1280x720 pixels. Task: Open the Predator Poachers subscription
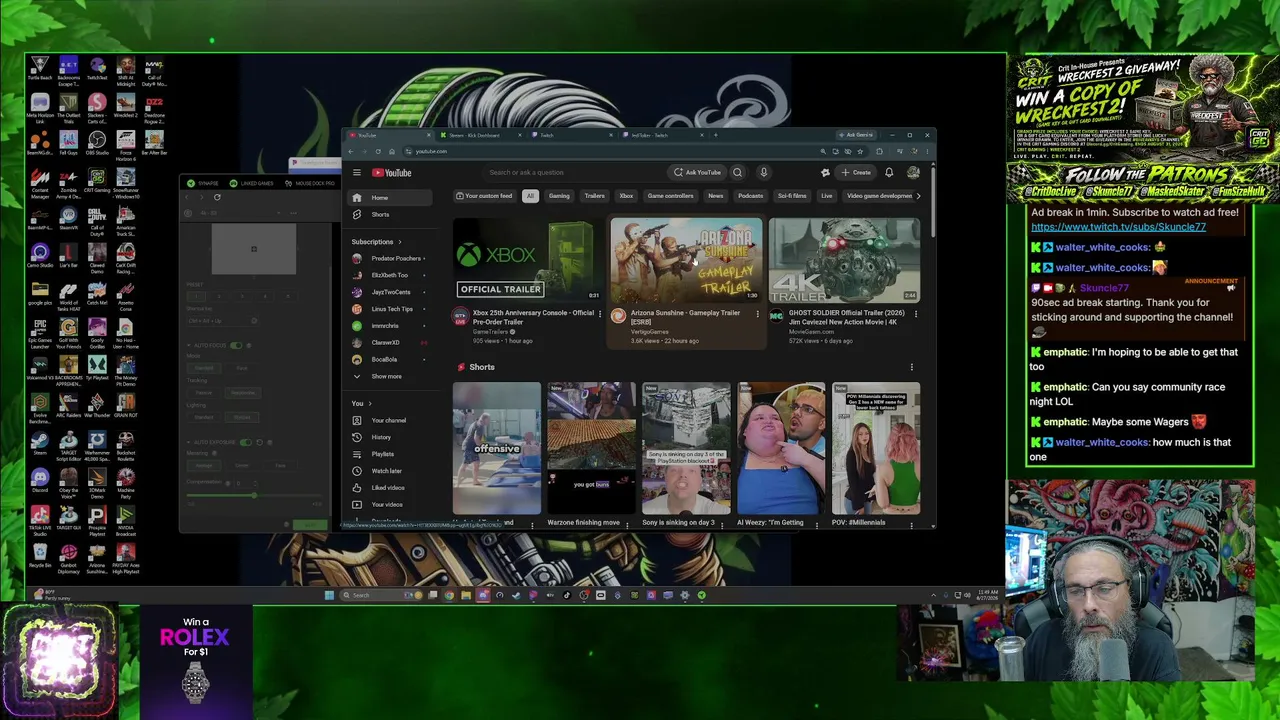pyautogui.click(x=389, y=258)
